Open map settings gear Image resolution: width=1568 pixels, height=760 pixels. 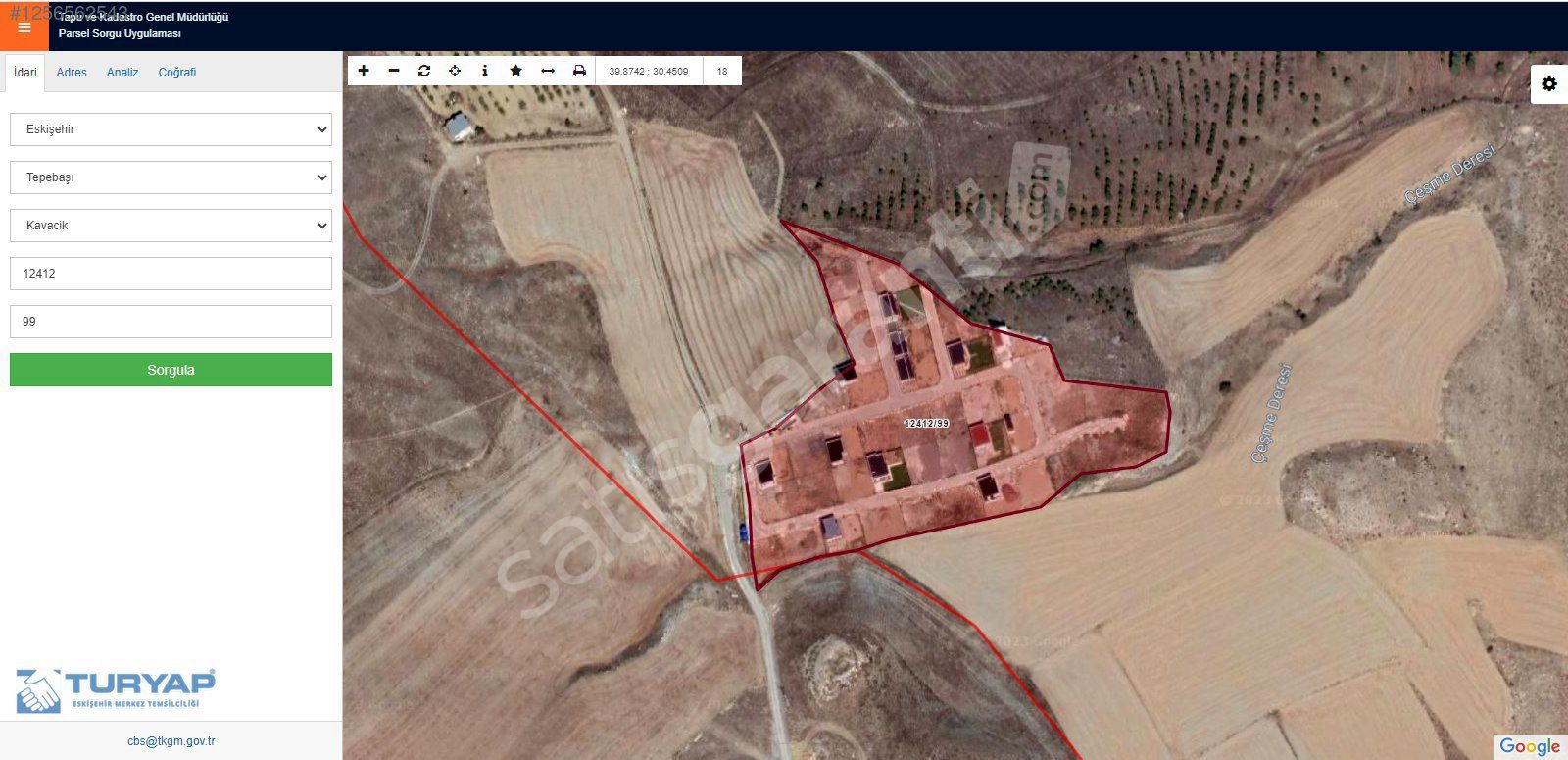pyautogui.click(x=1549, y=84)
